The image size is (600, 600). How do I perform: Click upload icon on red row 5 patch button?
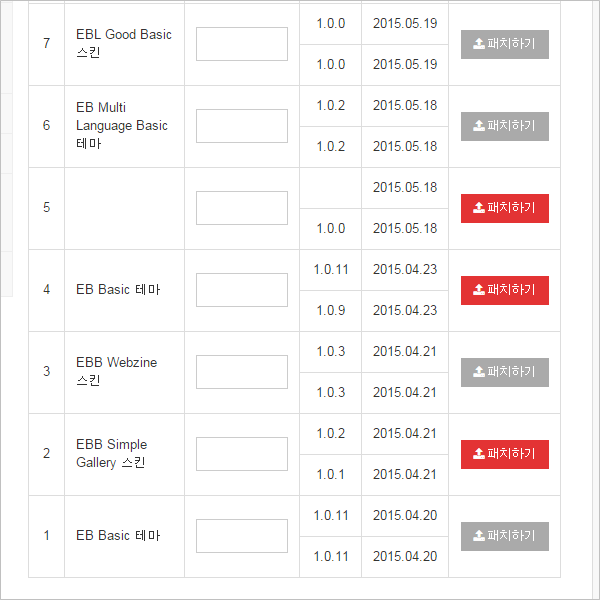(x=479, y=208)
